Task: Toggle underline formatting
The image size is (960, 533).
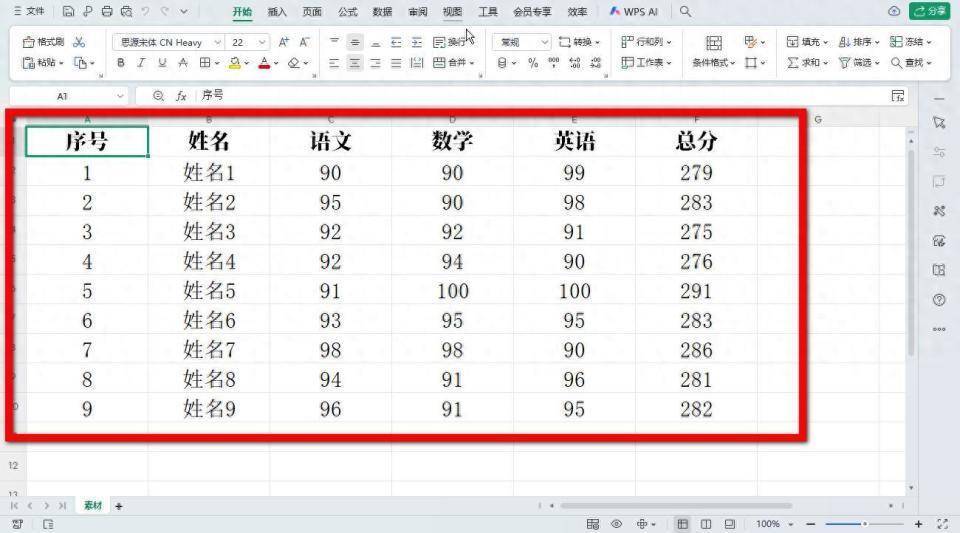Action: pos(161,63)
